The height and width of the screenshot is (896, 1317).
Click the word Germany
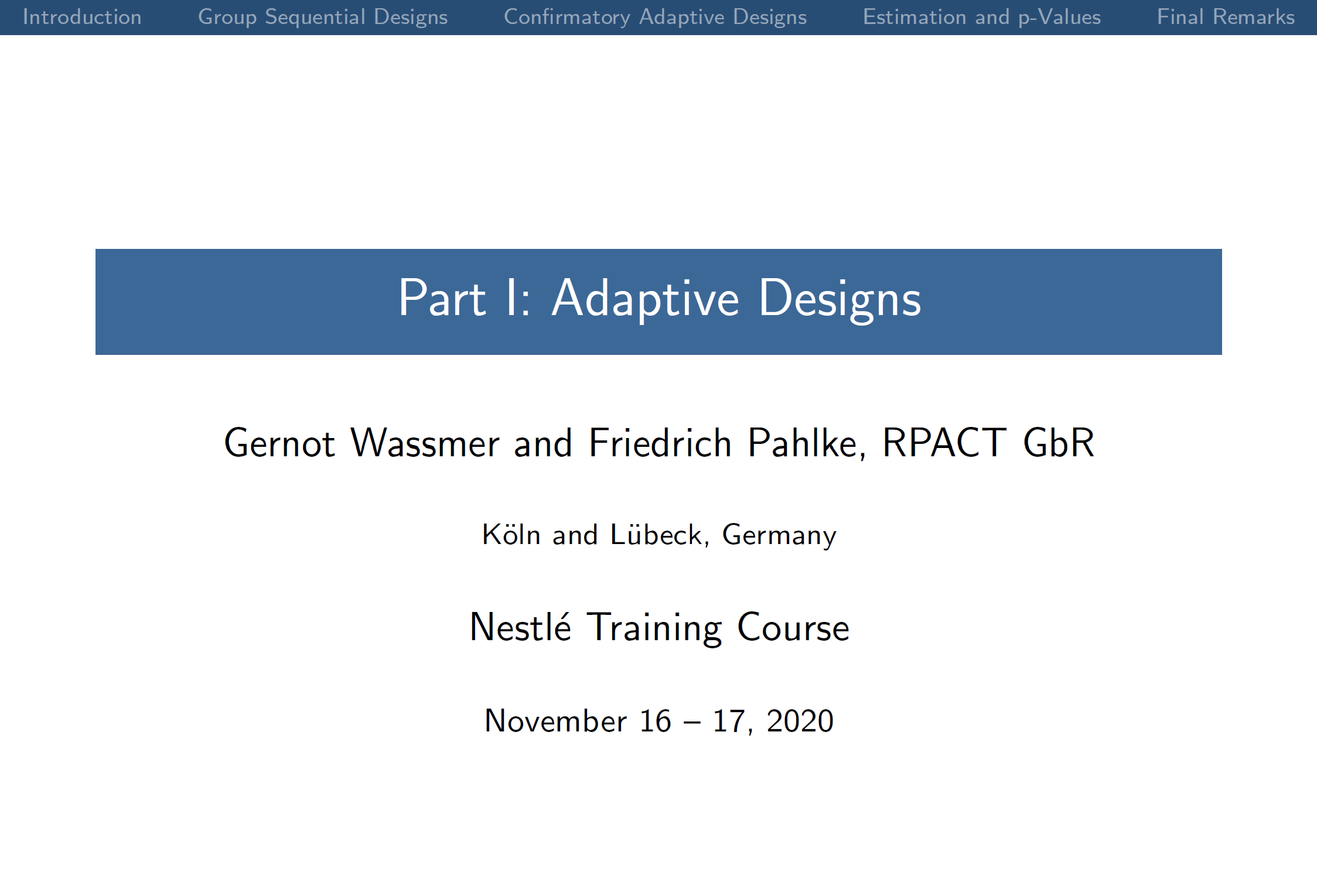click(x=779, y=535)
